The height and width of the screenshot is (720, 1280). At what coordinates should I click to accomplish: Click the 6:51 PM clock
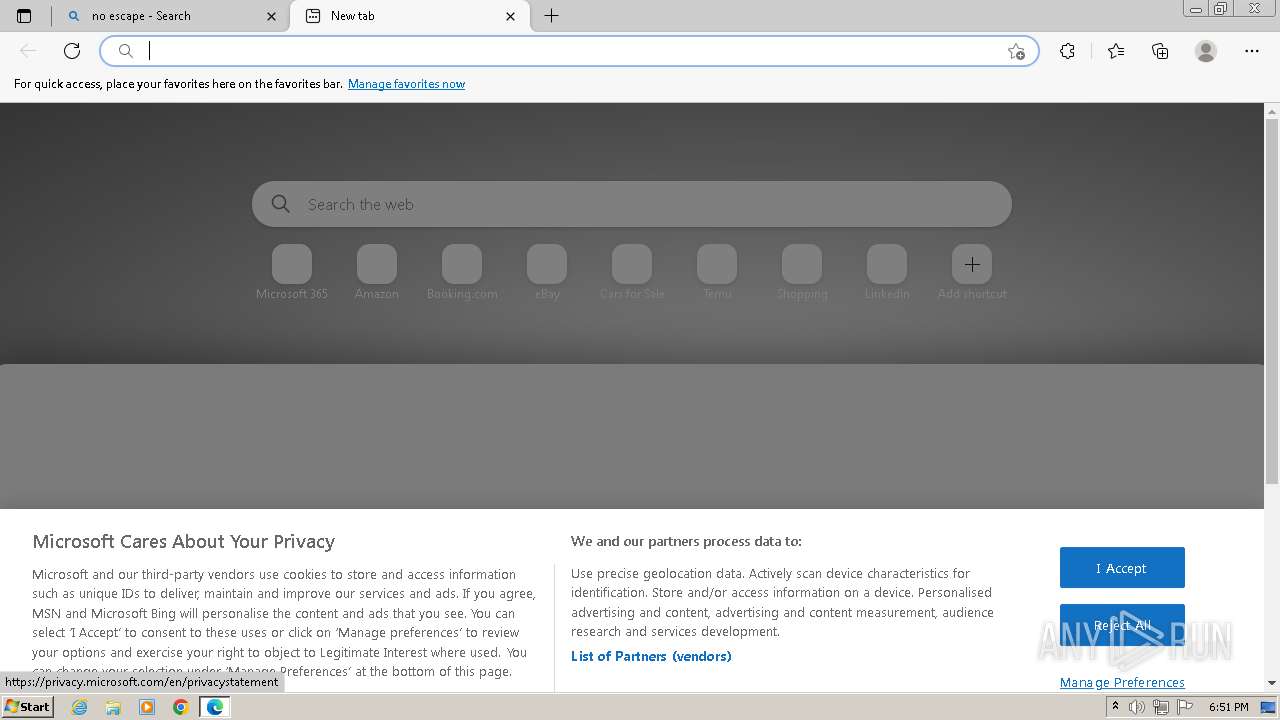[x=1229, y=707]
